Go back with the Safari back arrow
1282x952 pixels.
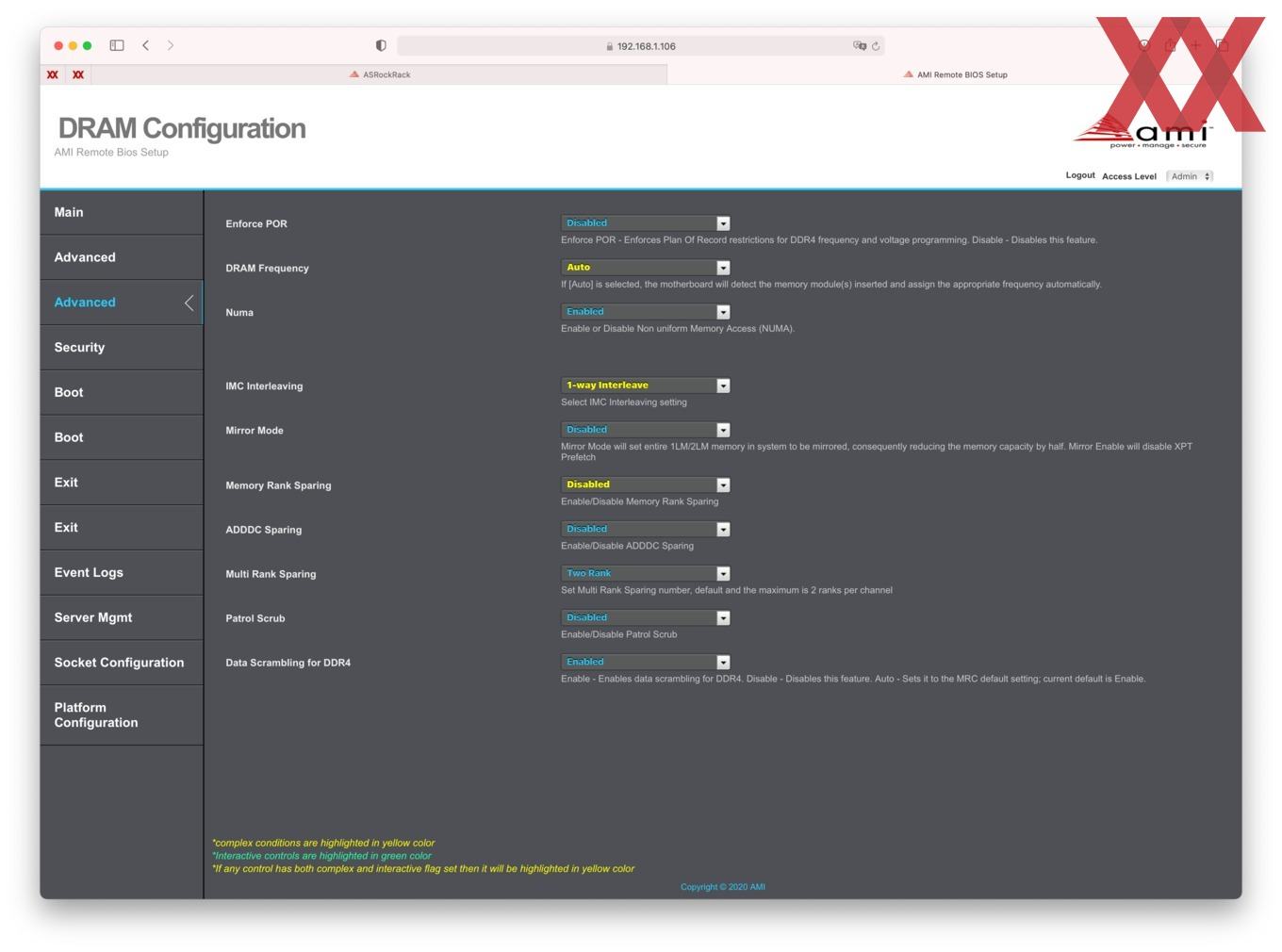coord(146,45)
